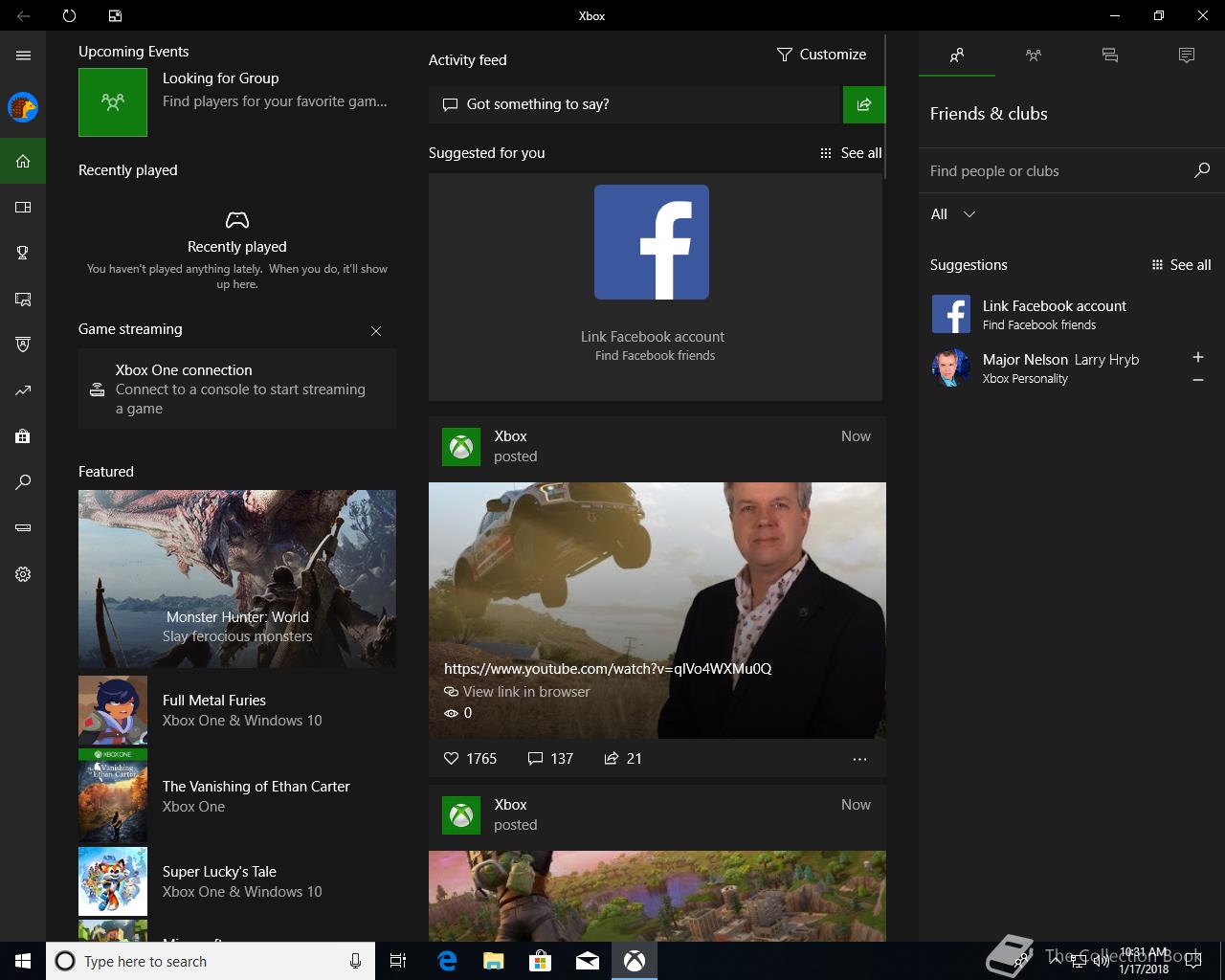Screen dimensions: 1225x980
Task: Click the taskbar microphone icon
Action: click(355, 961)
